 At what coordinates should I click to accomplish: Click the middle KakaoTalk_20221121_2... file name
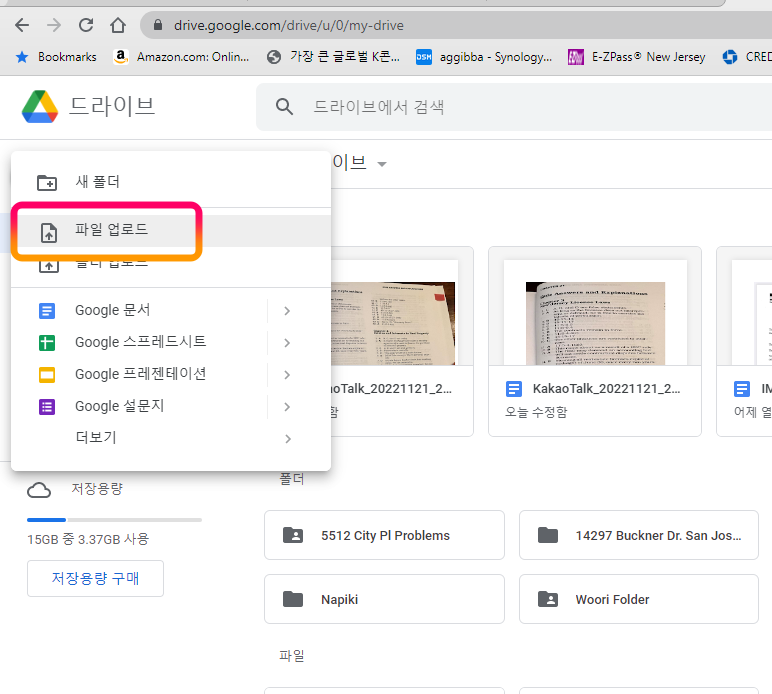(x=606, y=389)
